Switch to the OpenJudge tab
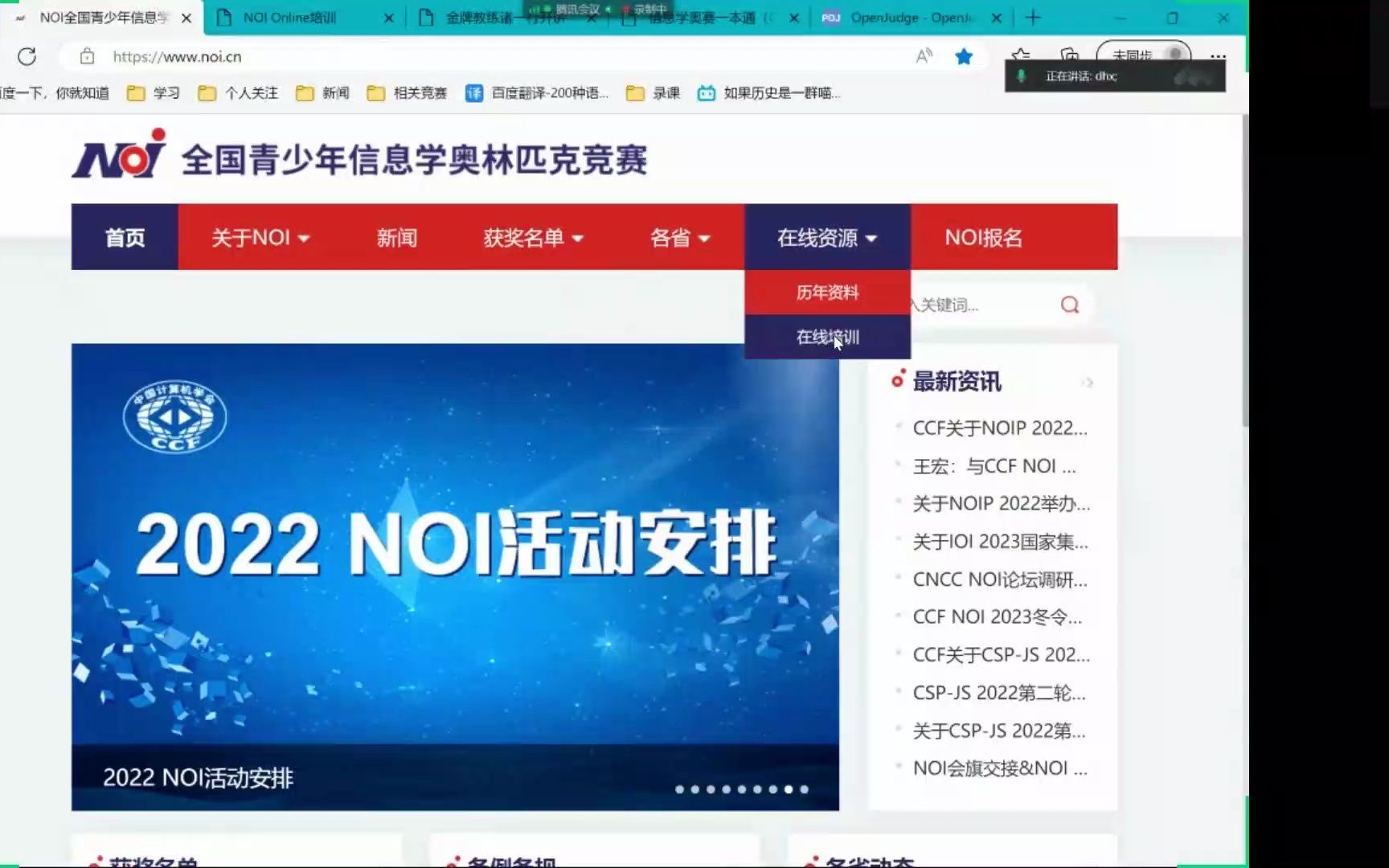This screenshot has width=1389, height=868. click(908, 17)
